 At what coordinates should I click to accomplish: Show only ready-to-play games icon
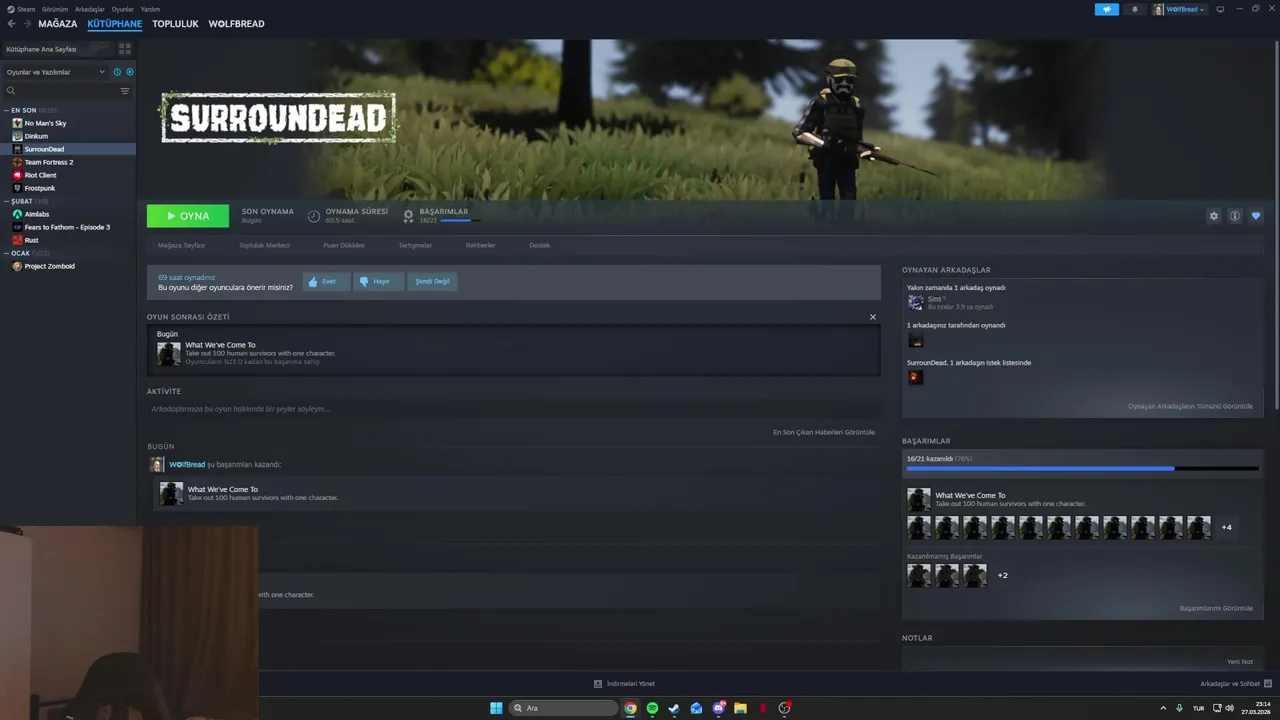click(x=130, y=72)
